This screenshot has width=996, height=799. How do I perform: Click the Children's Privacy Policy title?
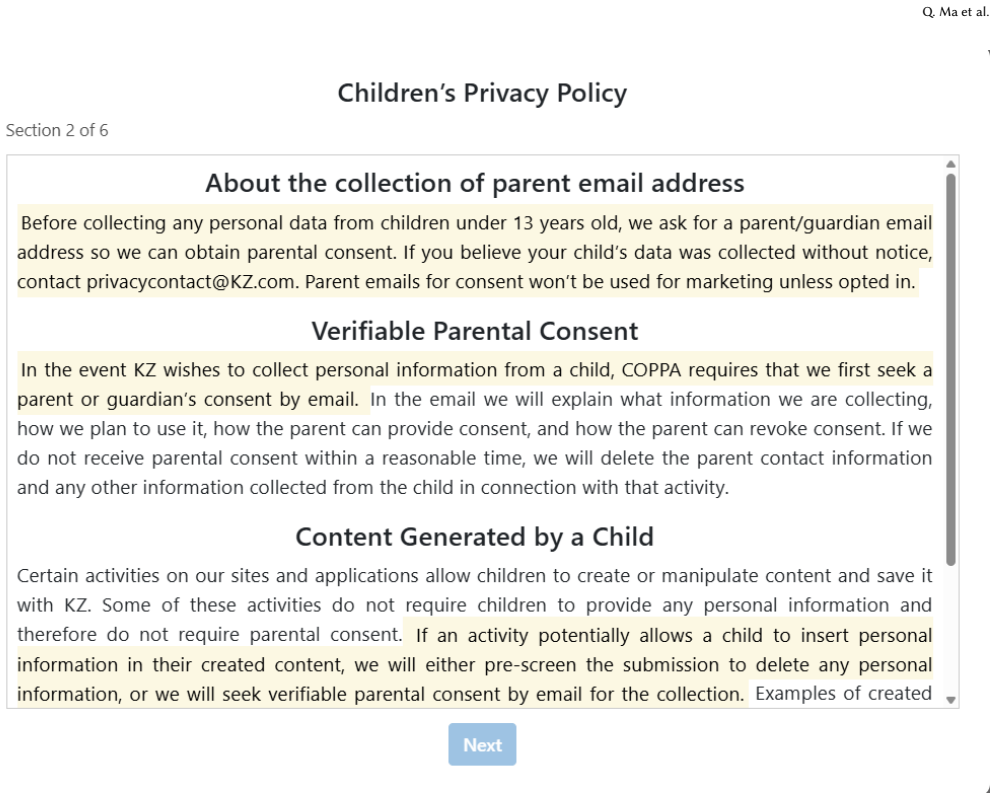point(482,93)
